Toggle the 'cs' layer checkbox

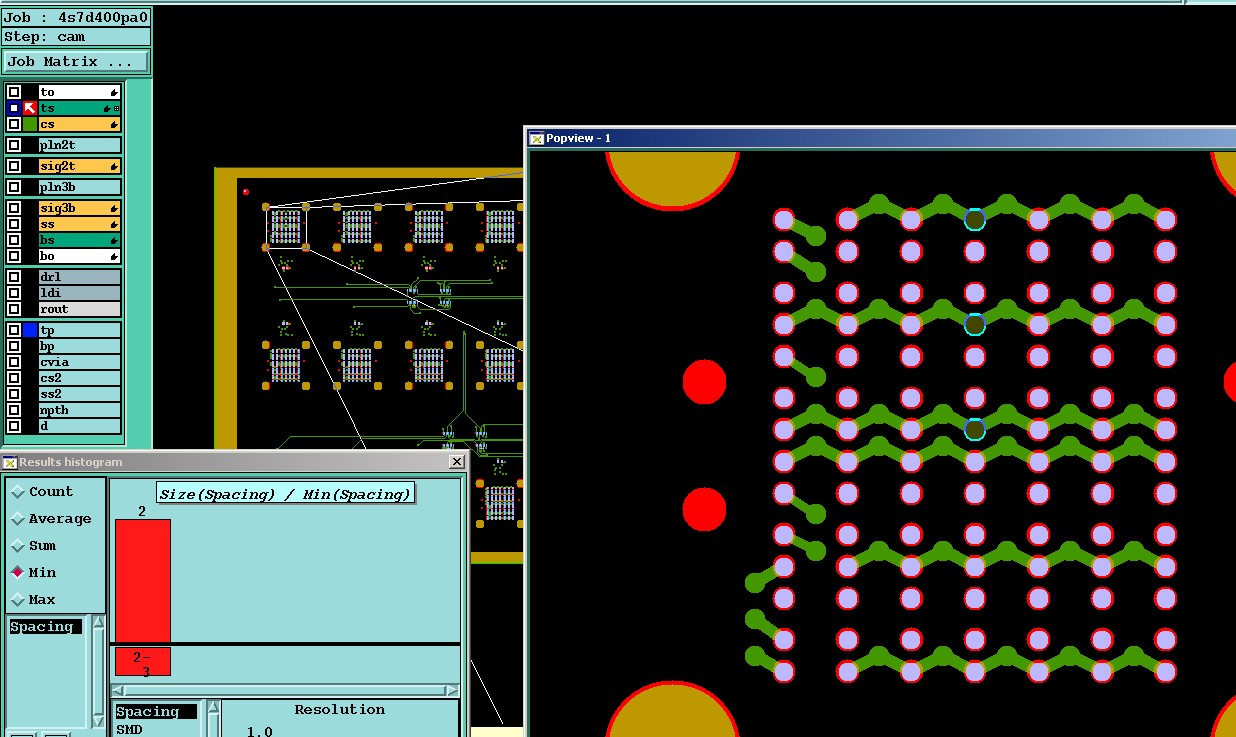(14, 124)
